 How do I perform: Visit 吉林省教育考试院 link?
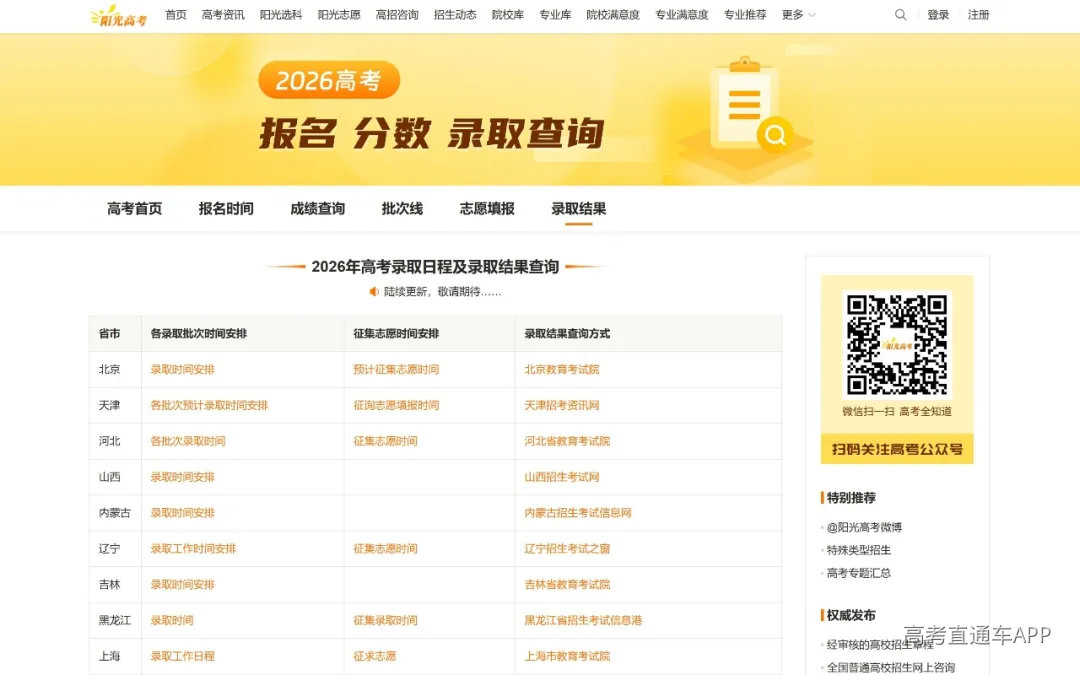(x=567, y=584)
